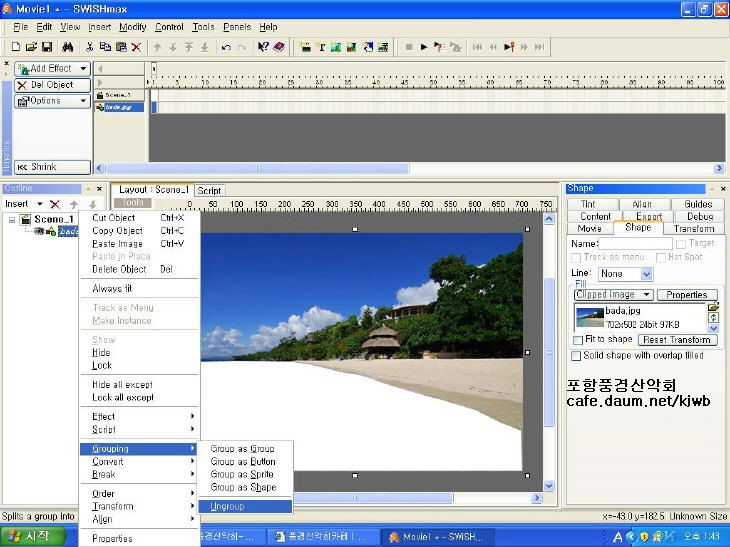Image resolution: width=730 pixels, height=547 pixels.
Task: Click the move up arrow in Outline panel
Action: tap(74, 204)
